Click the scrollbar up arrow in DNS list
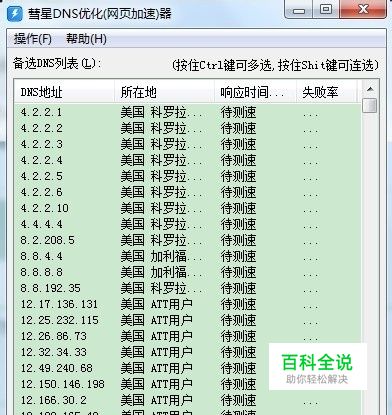392x415 pixels. pyautogui.click(x=370, y=89)
